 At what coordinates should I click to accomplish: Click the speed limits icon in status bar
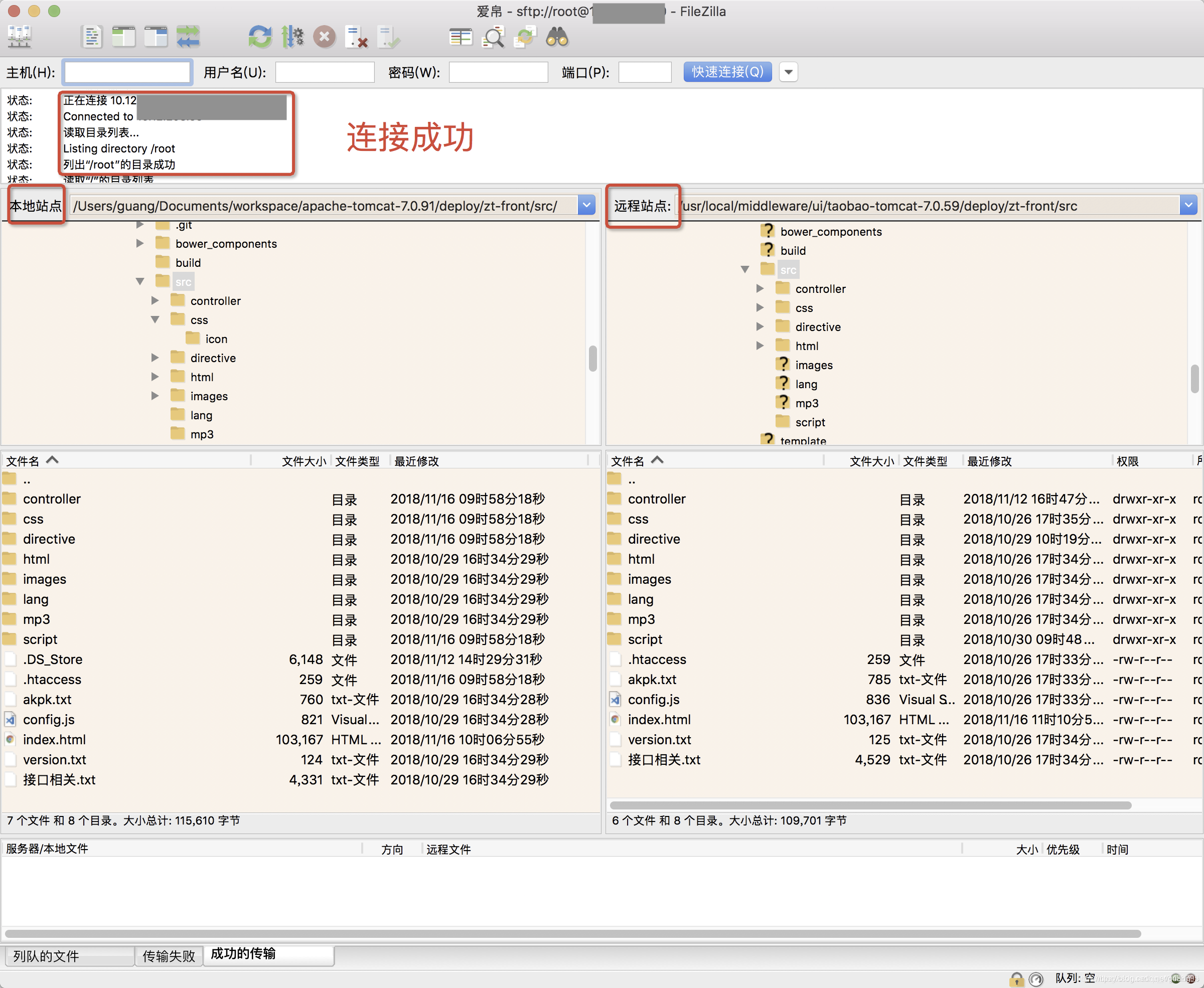click(1036, 979)
